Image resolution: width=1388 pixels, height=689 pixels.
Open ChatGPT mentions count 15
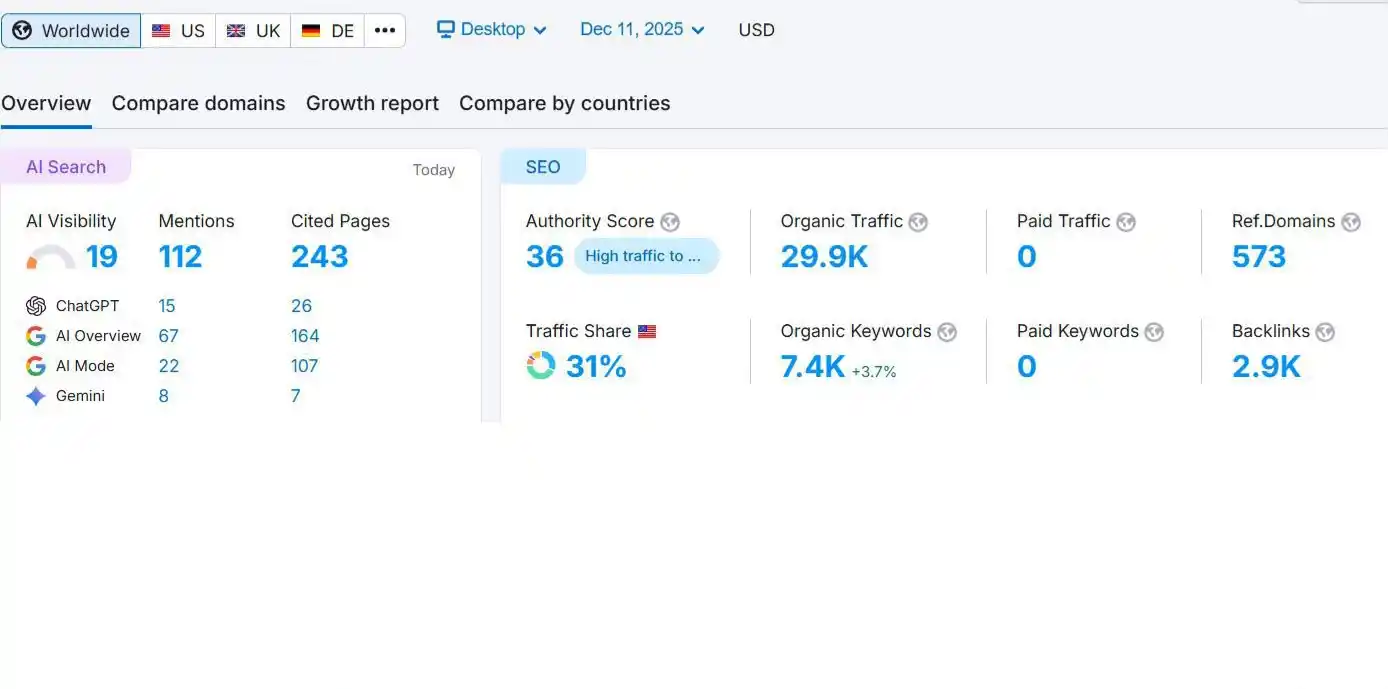[167, 306]
